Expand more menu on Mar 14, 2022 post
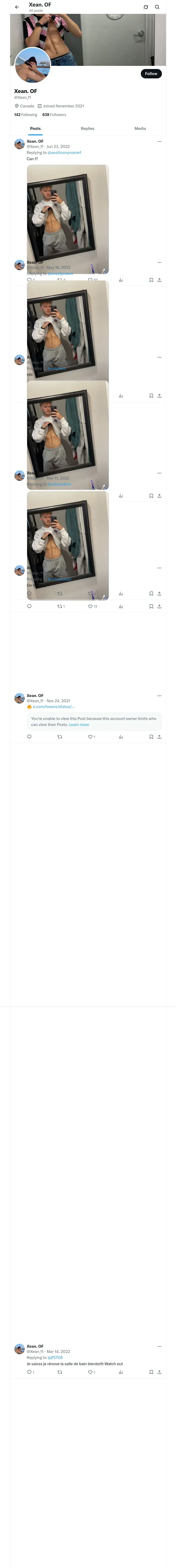The width and height of the screenshot is (176, 1568). tap(159, 1346)
